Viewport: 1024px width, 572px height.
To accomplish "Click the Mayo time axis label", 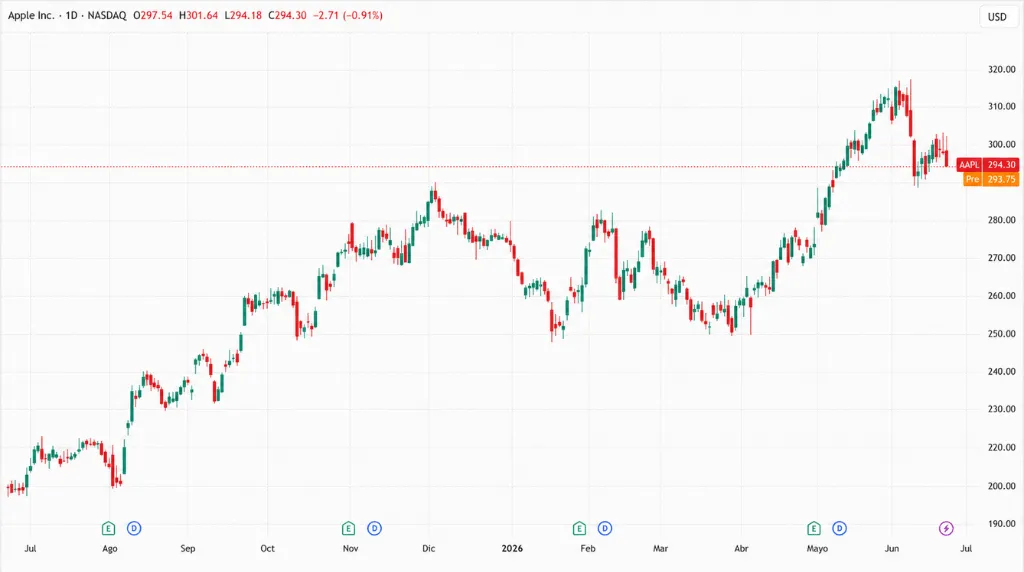I will click(x=817, y=548).
